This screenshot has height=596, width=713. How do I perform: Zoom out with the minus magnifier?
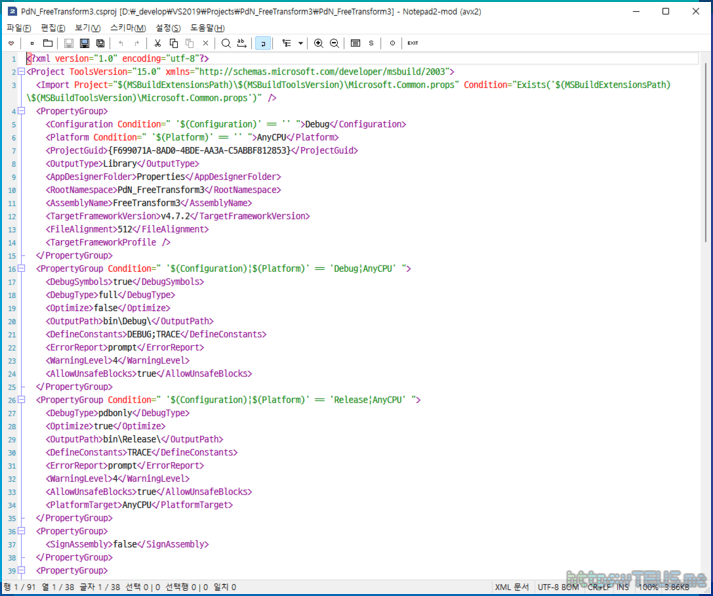pos(334,43)
